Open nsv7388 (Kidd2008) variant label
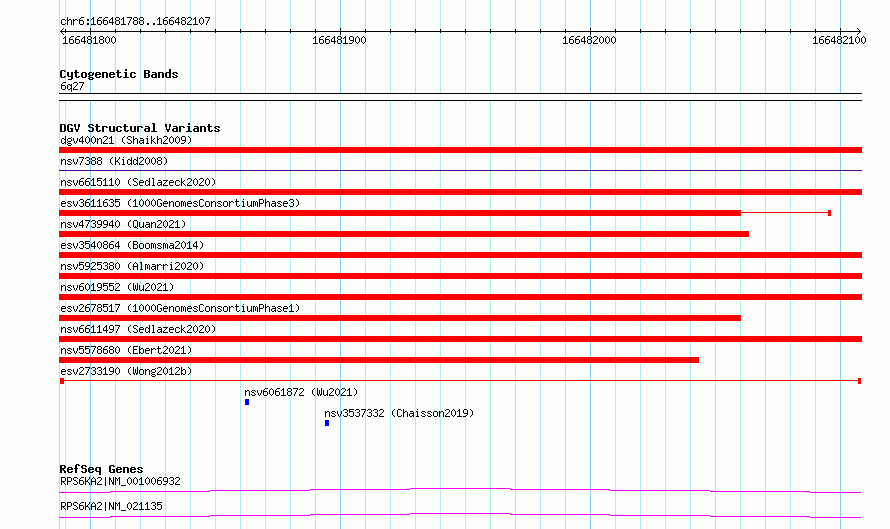 [x=114, y=161]
